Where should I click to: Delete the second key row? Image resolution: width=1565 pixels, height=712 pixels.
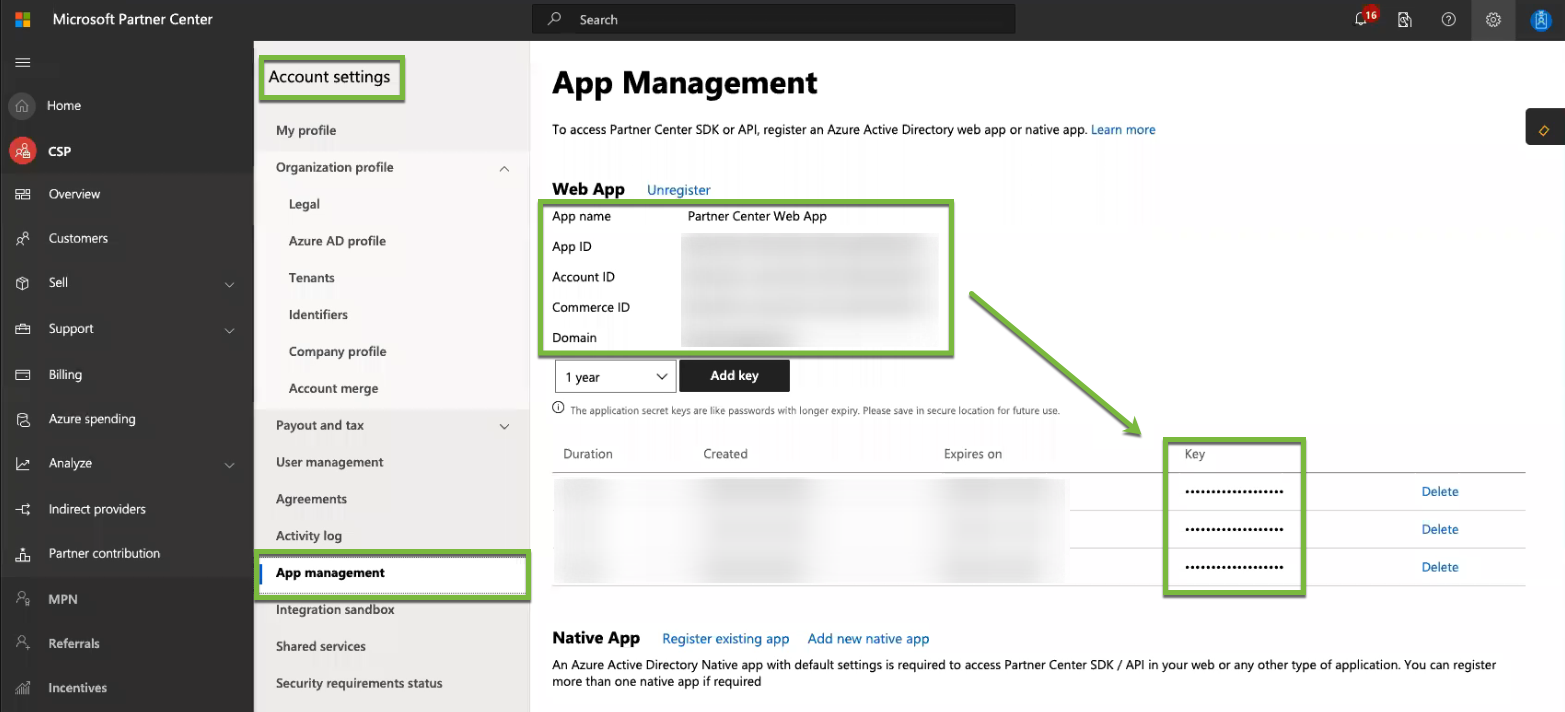[x=1440, y=530]
